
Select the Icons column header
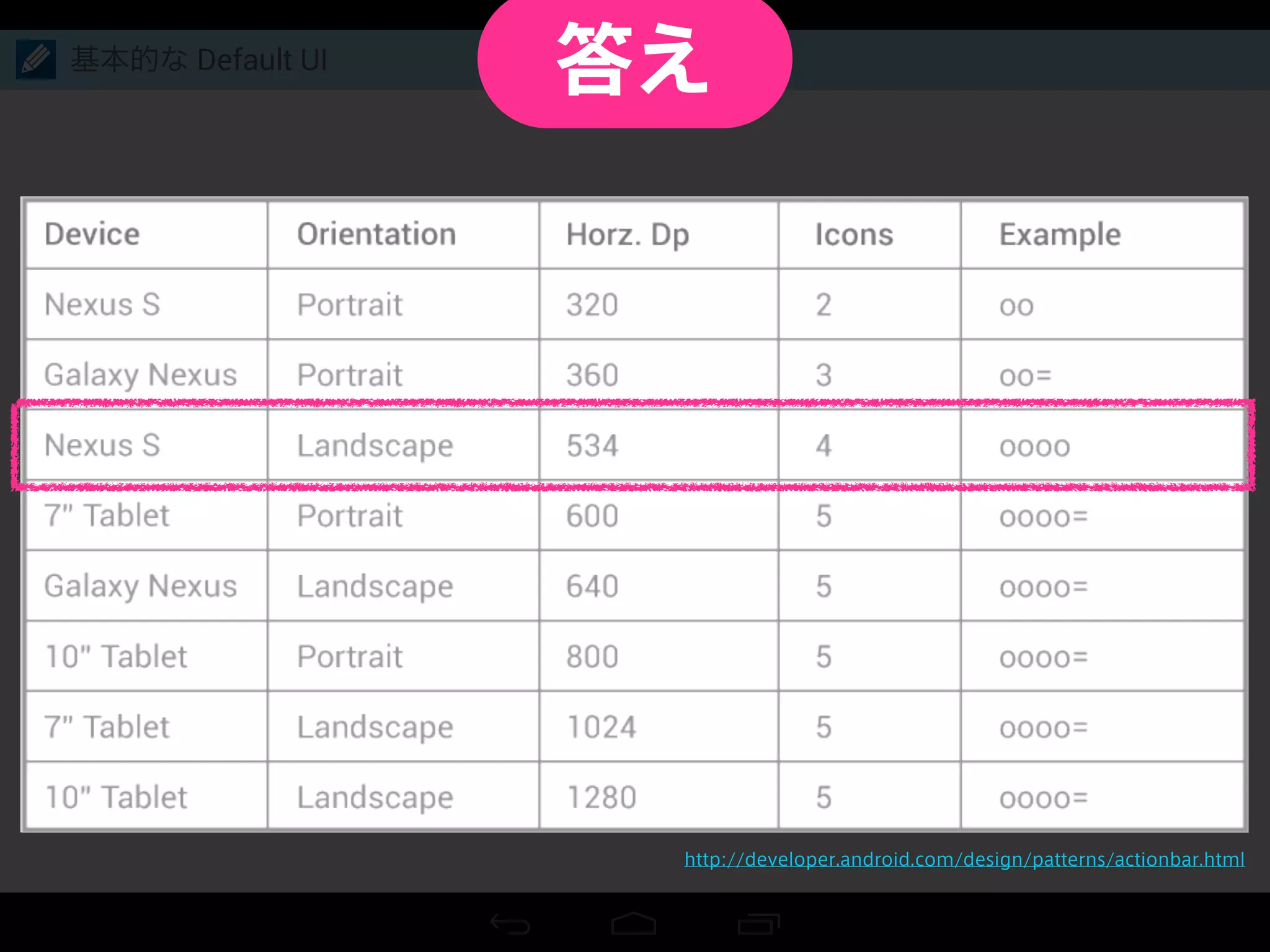tap(854, 235)
